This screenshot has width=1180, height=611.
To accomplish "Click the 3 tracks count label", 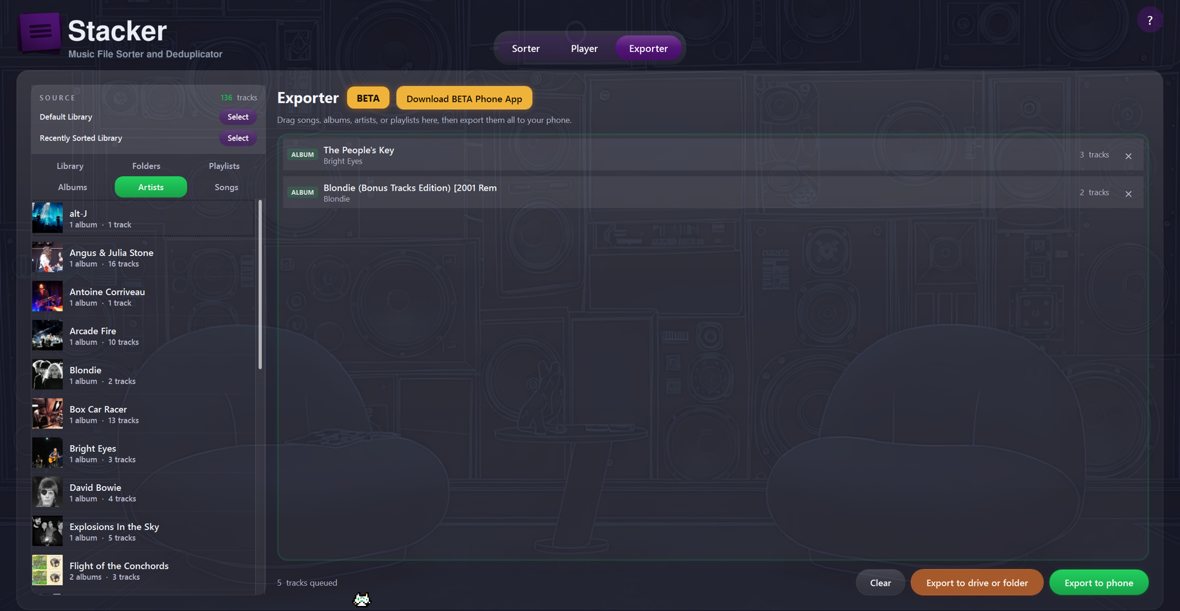I will (1094, 155).
